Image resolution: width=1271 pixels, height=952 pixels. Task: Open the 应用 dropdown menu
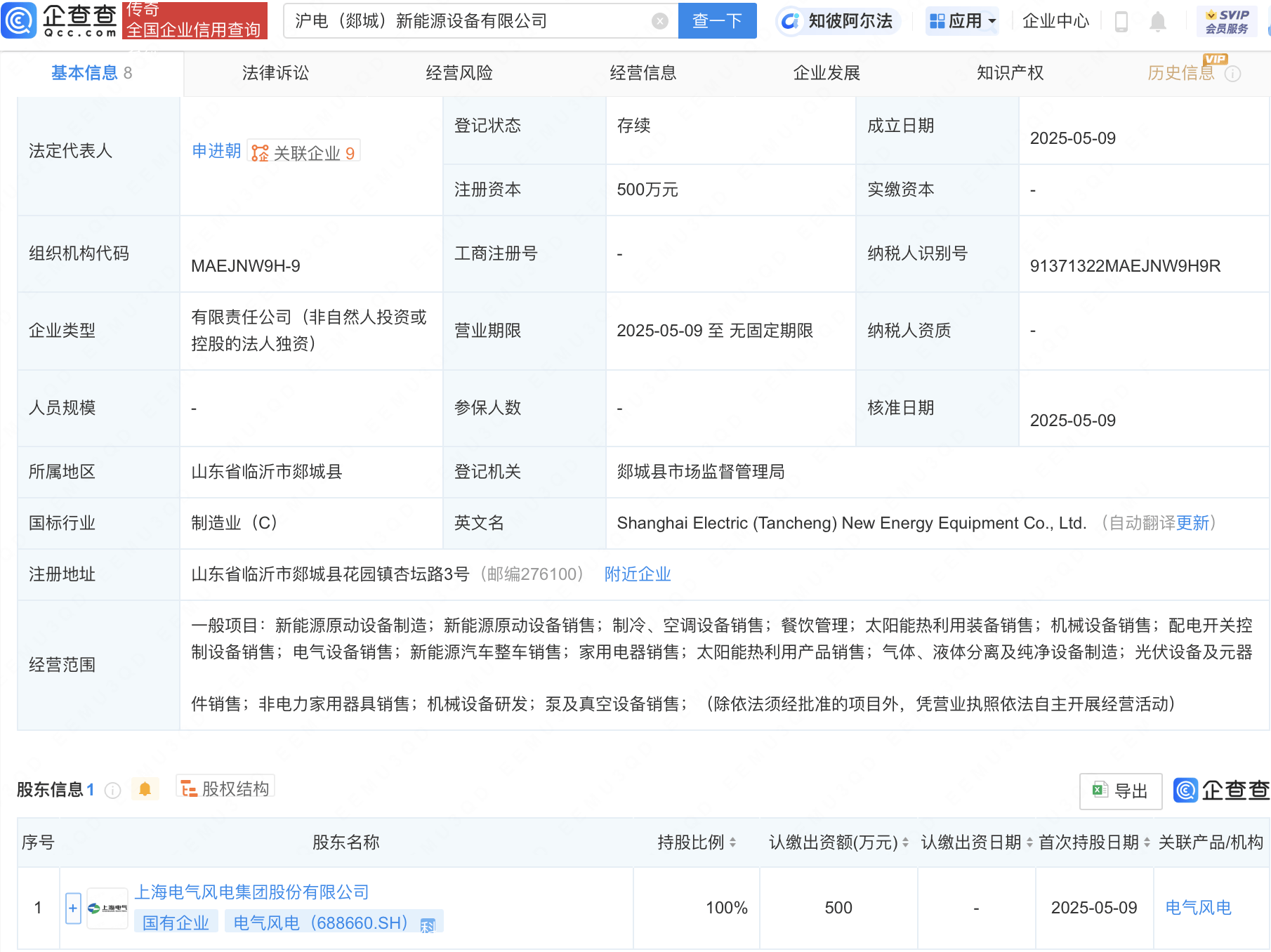click(x=962, y=21)
